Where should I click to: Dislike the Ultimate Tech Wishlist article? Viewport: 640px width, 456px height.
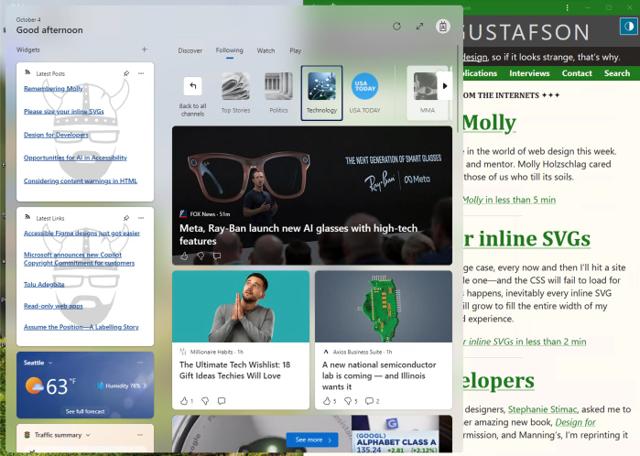pyautogui.click(x=205, y=401)
